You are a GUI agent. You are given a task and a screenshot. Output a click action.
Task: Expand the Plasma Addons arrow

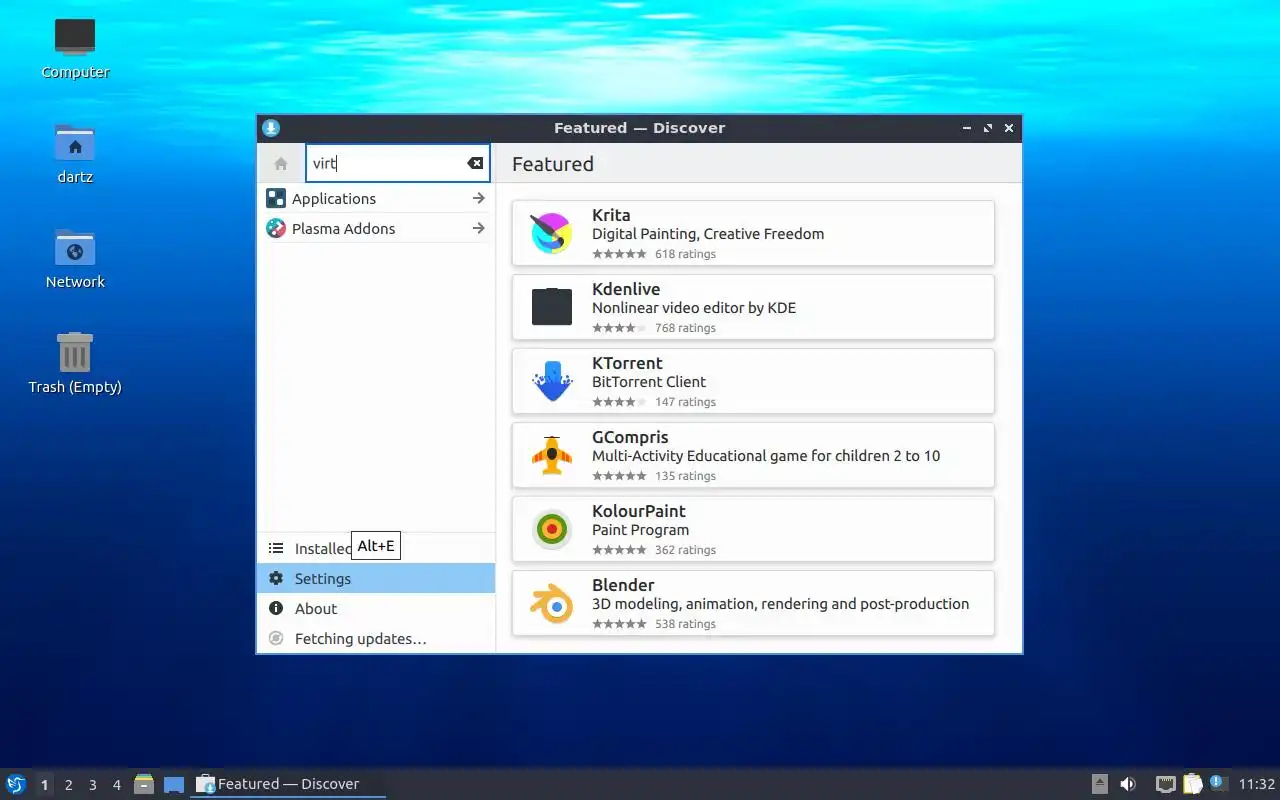[x=479, y=228]
